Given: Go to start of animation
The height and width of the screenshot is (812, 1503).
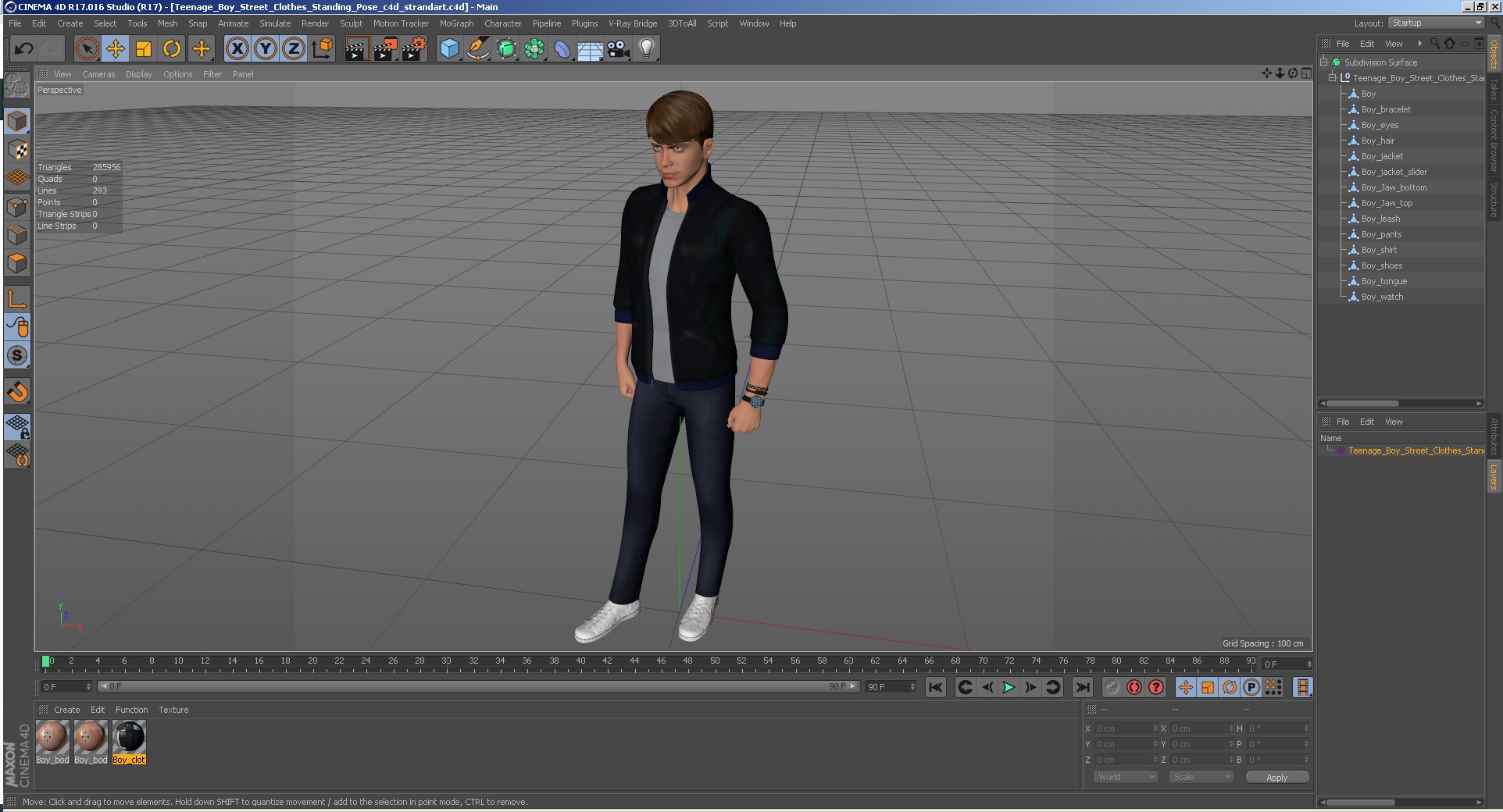Looking at the screenshot, I should 936,687.
